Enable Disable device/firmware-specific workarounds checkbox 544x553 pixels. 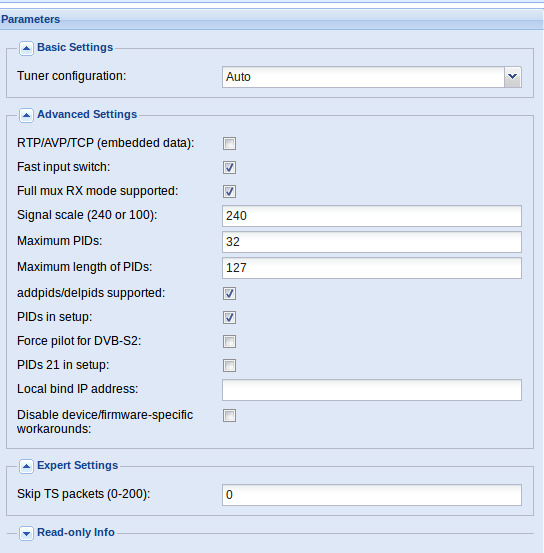229,415
